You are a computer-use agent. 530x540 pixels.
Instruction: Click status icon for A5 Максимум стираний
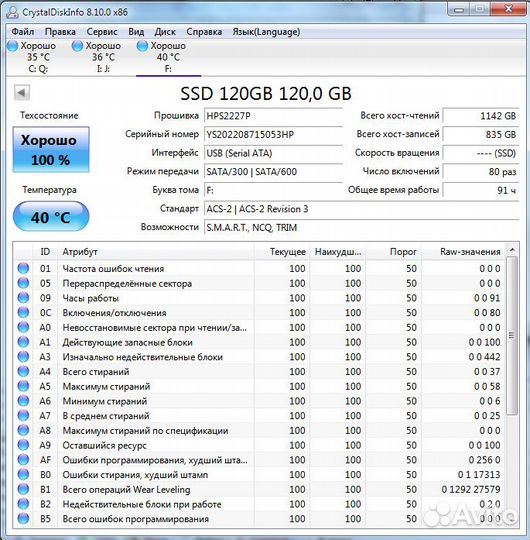23,386
